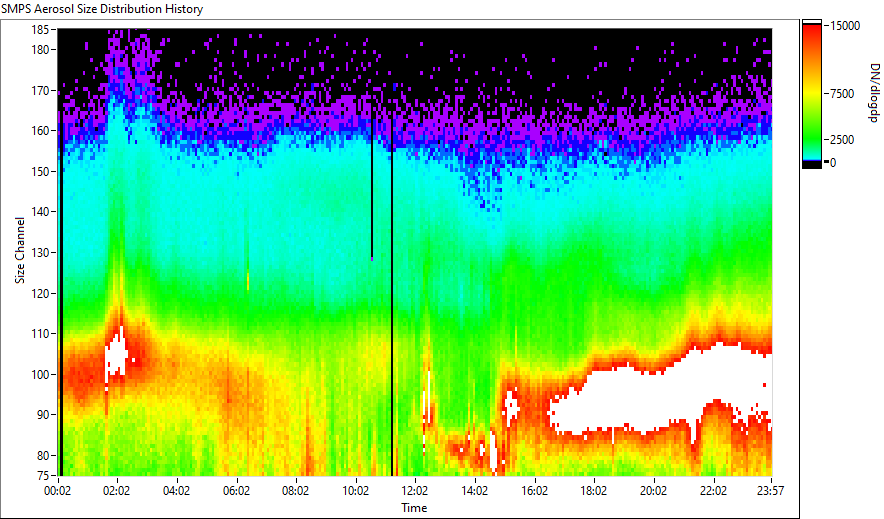Click the 00:02 time axis start label
This screenshot has width=884, height=519.
[58, 491]
